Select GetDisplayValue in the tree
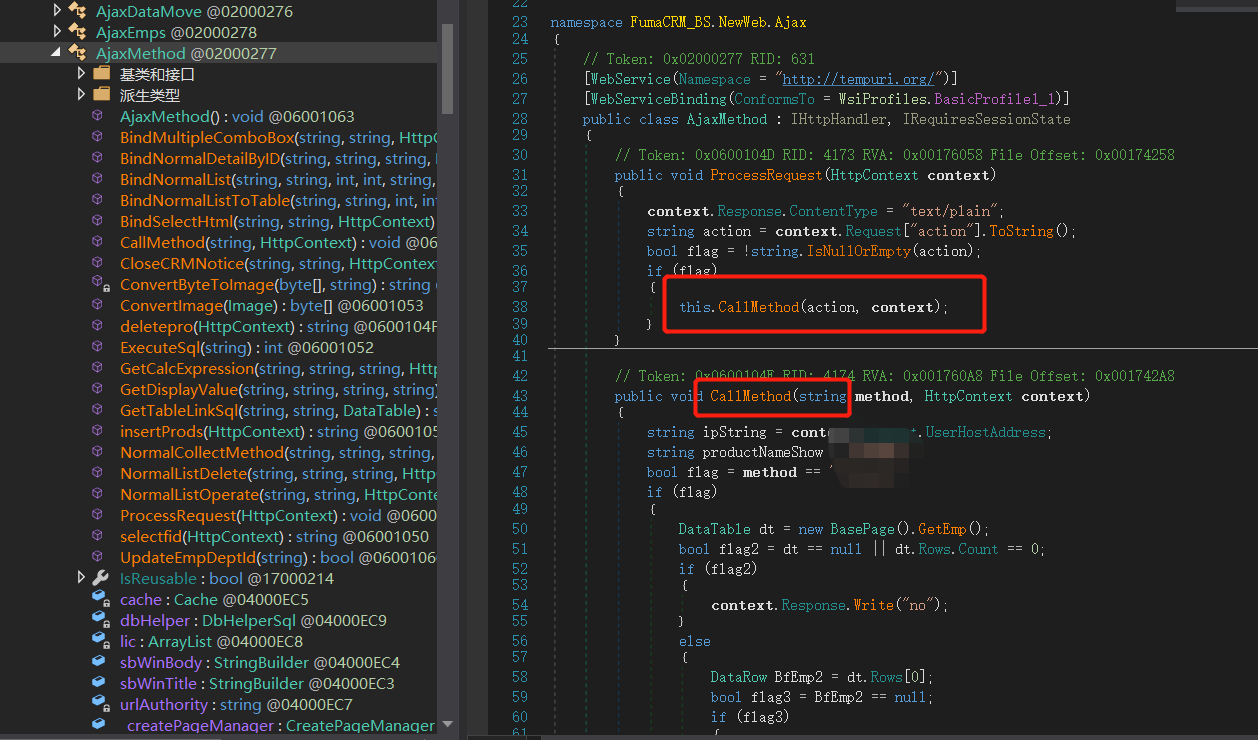 (278, 389)
